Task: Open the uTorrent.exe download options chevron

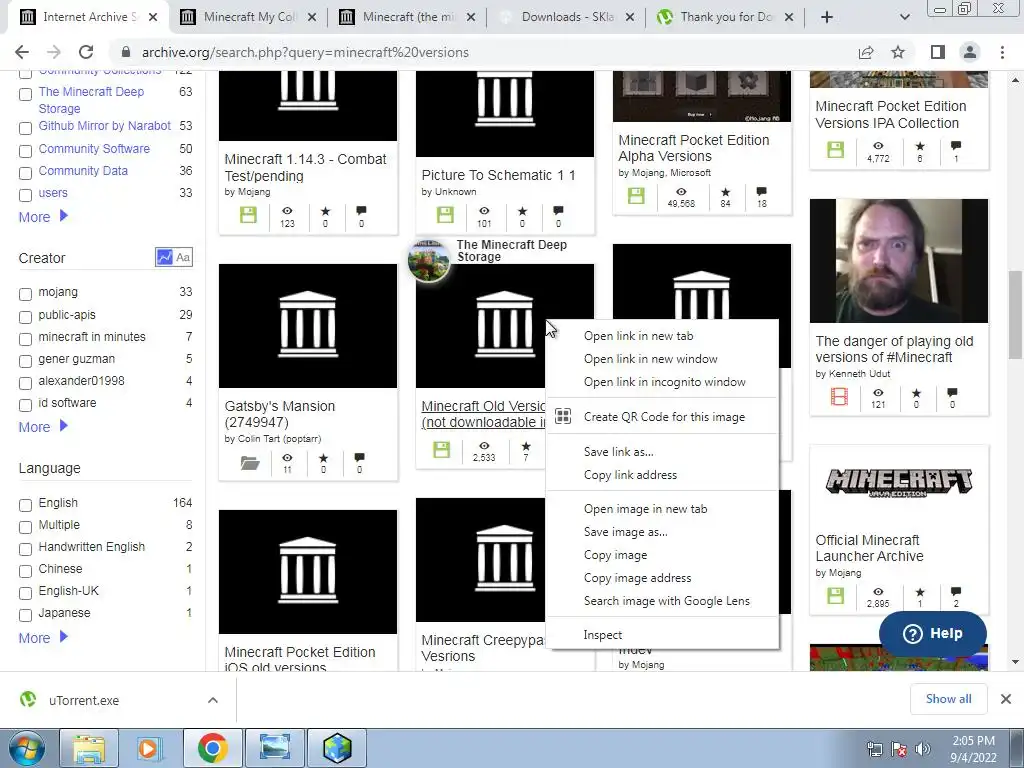Action: click(x=213, y=700)
